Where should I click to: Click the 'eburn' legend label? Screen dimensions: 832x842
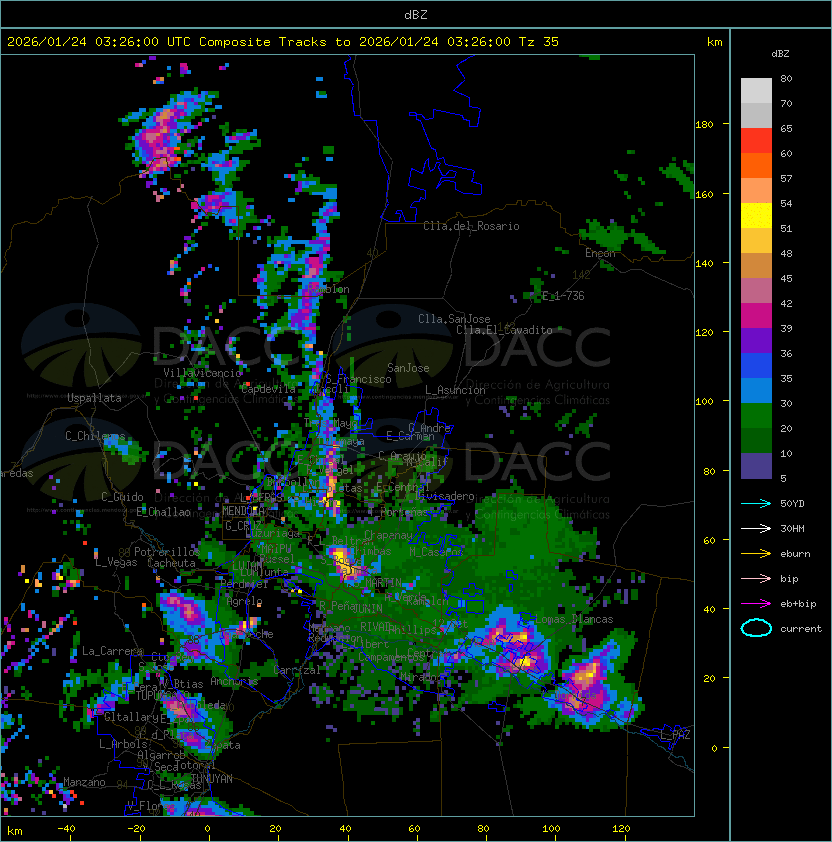(795, 554)
